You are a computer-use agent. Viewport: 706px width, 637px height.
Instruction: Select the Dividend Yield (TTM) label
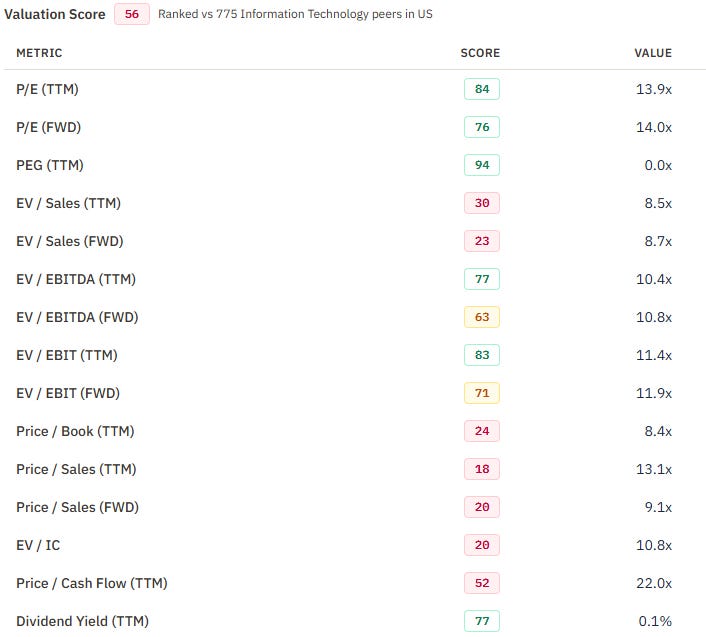82,621
